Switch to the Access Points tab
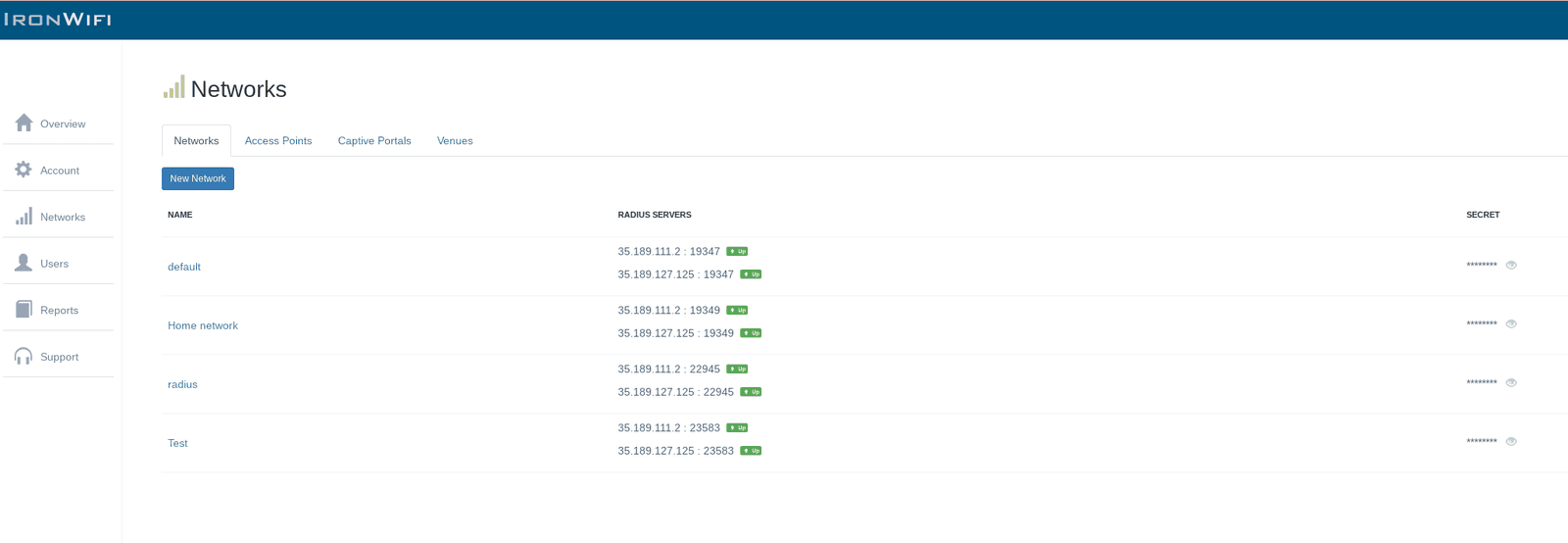1568x543 pixels. [278, 141]
